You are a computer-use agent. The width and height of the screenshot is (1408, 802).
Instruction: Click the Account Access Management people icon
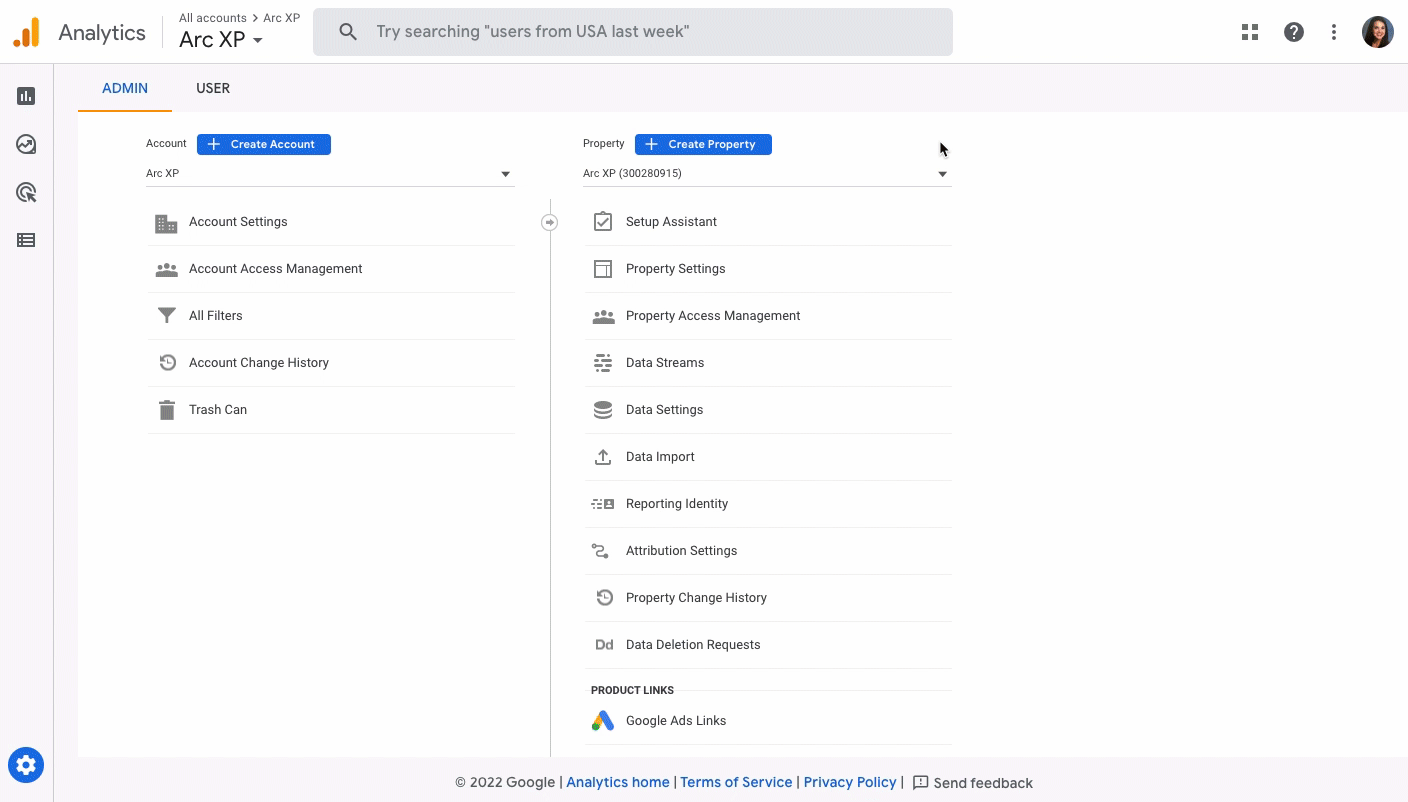click(167, 269)
